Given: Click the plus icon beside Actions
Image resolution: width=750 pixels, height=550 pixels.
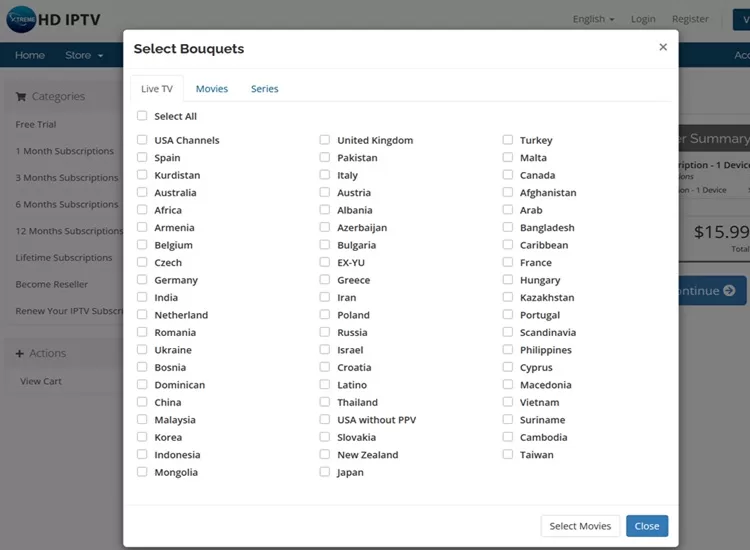Looking at the screenshot, I should pyautogui.click(x=20, y=353).
